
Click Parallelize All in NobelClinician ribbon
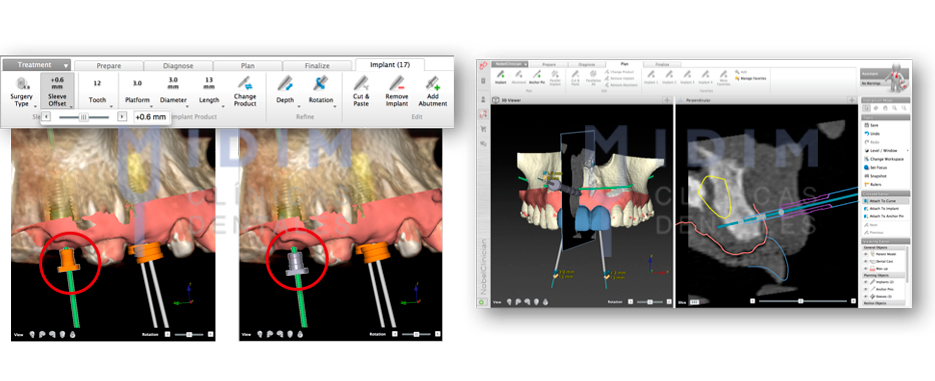pyautogui.click(x=593, y=78)
